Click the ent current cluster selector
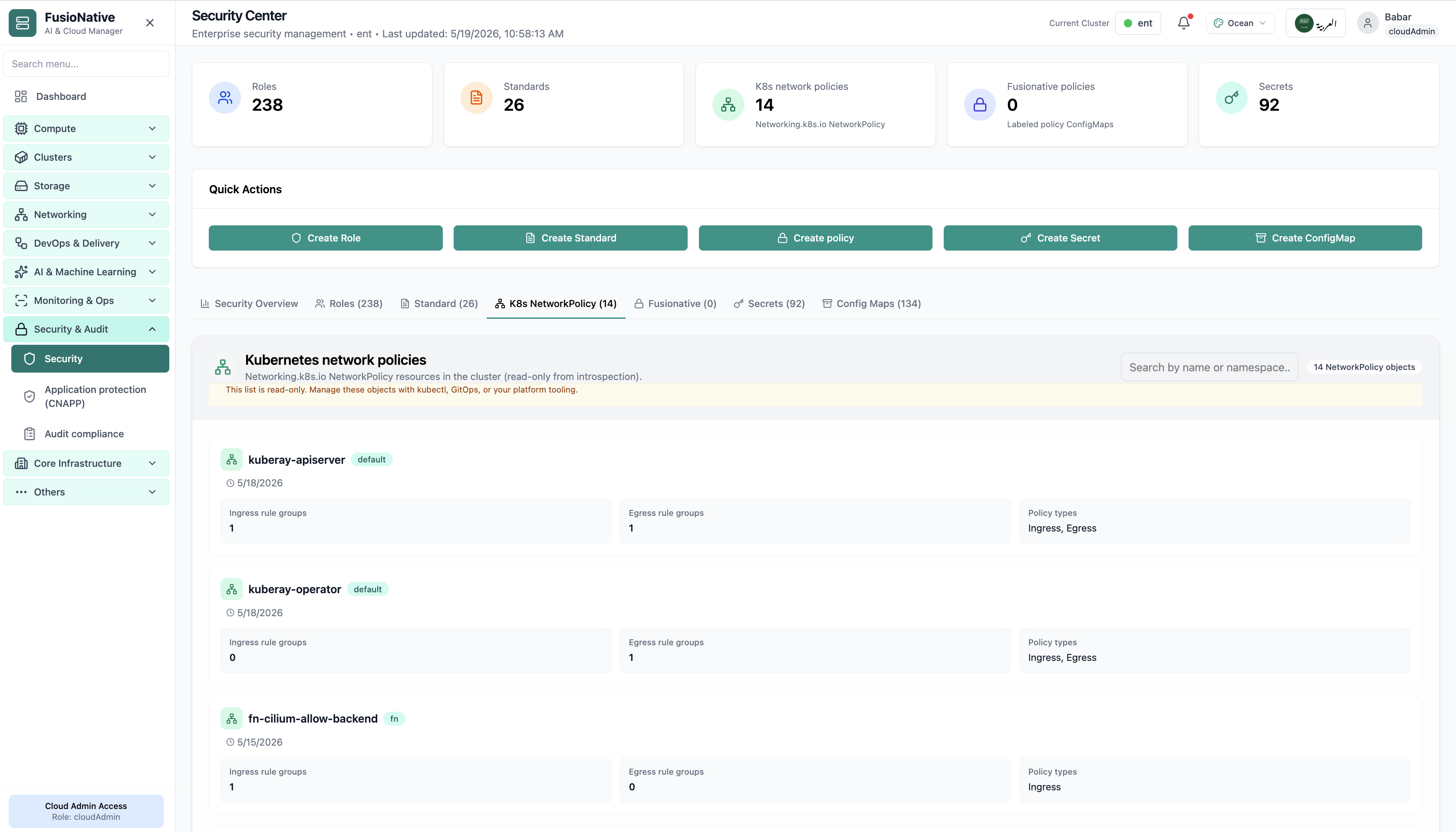 (1138, 23)
